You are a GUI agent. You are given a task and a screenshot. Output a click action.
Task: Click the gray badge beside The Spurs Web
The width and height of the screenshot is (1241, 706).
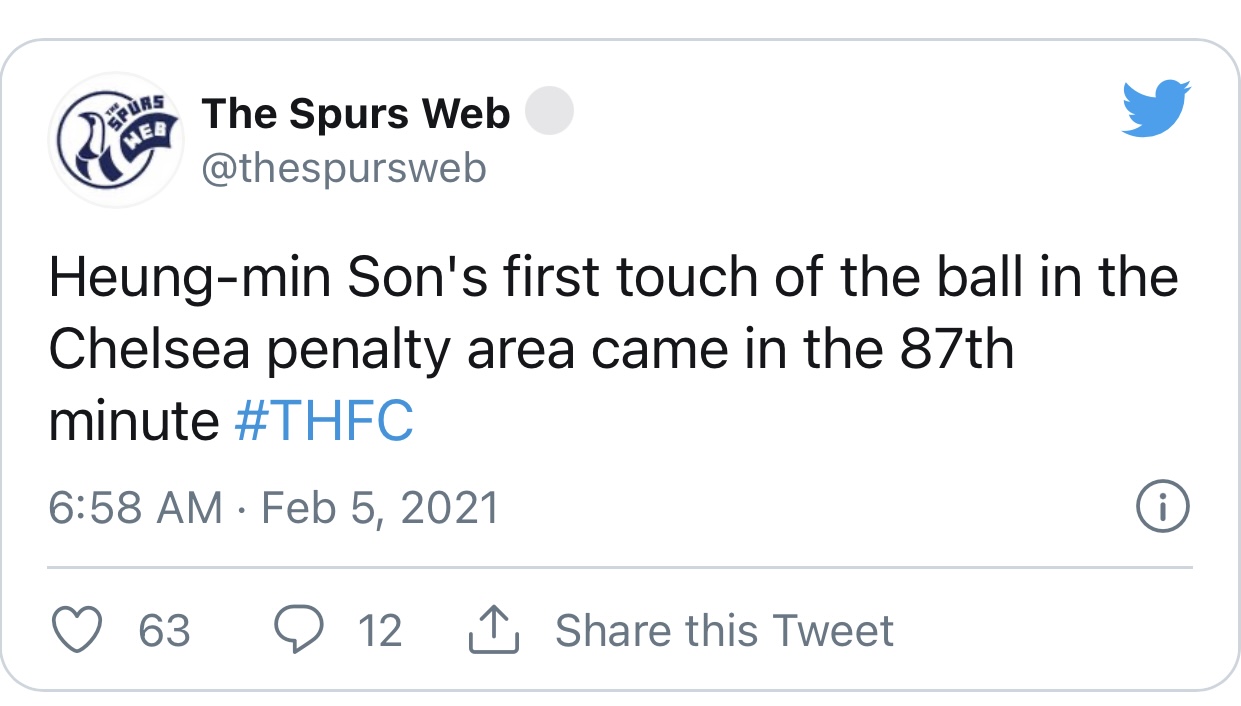coord(549,112)
